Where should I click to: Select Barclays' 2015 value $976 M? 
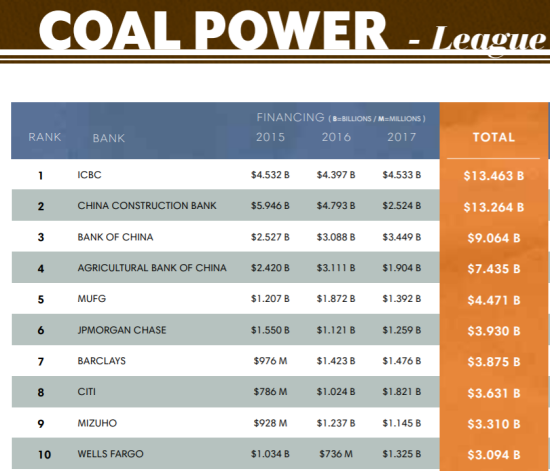(270, 361)
